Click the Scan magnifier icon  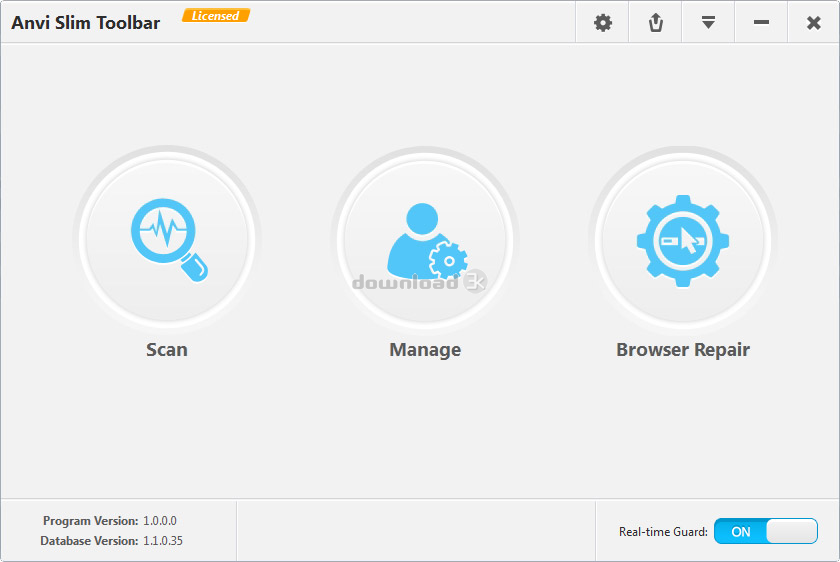point(169,240)
